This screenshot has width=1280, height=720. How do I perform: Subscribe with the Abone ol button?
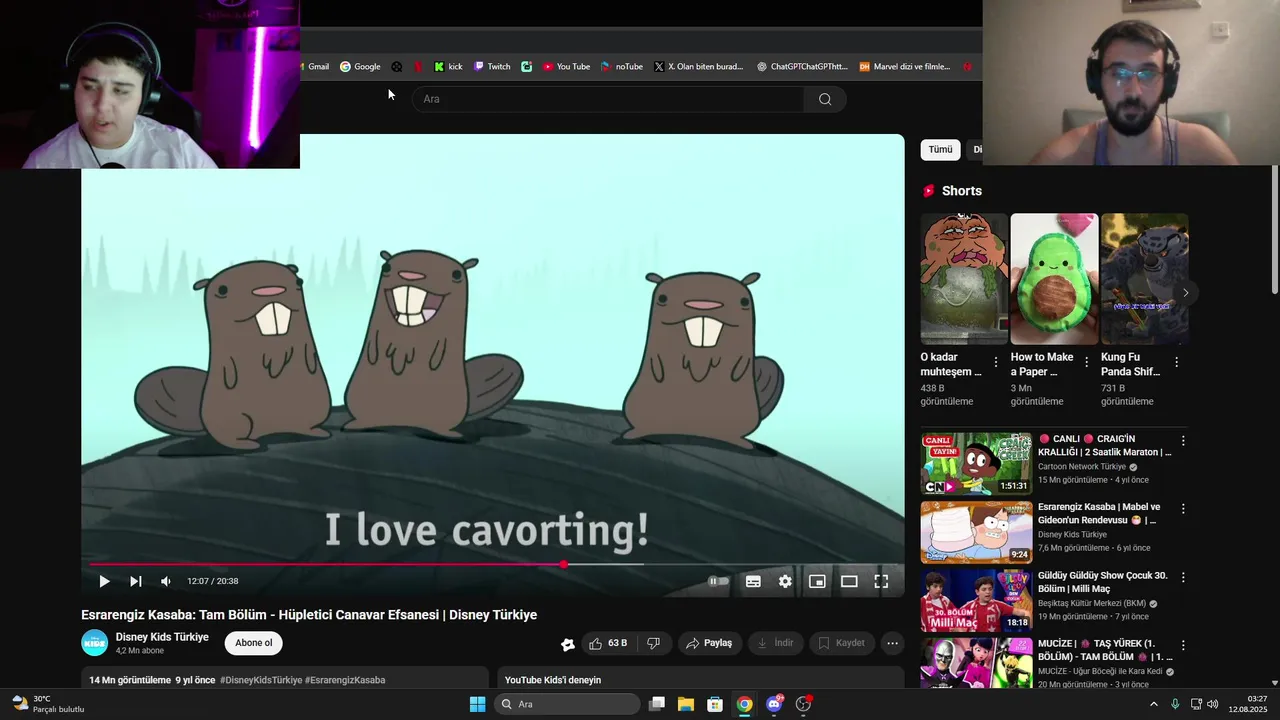(254, 643)
